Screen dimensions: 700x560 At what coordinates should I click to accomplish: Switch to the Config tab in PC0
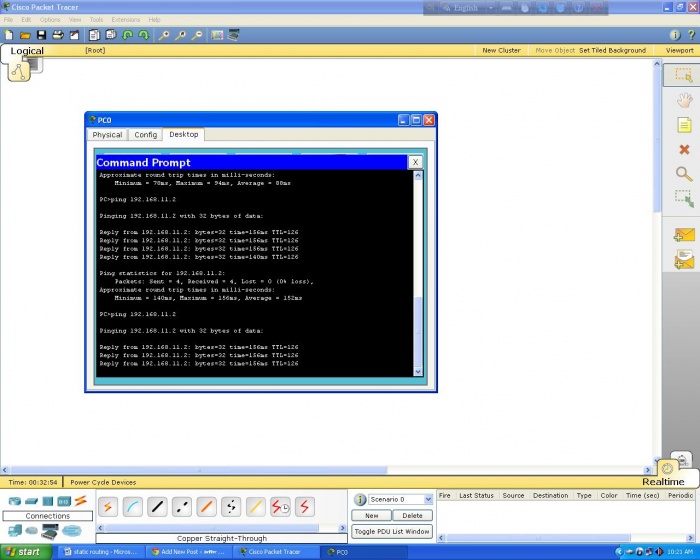tap(146, 134)
